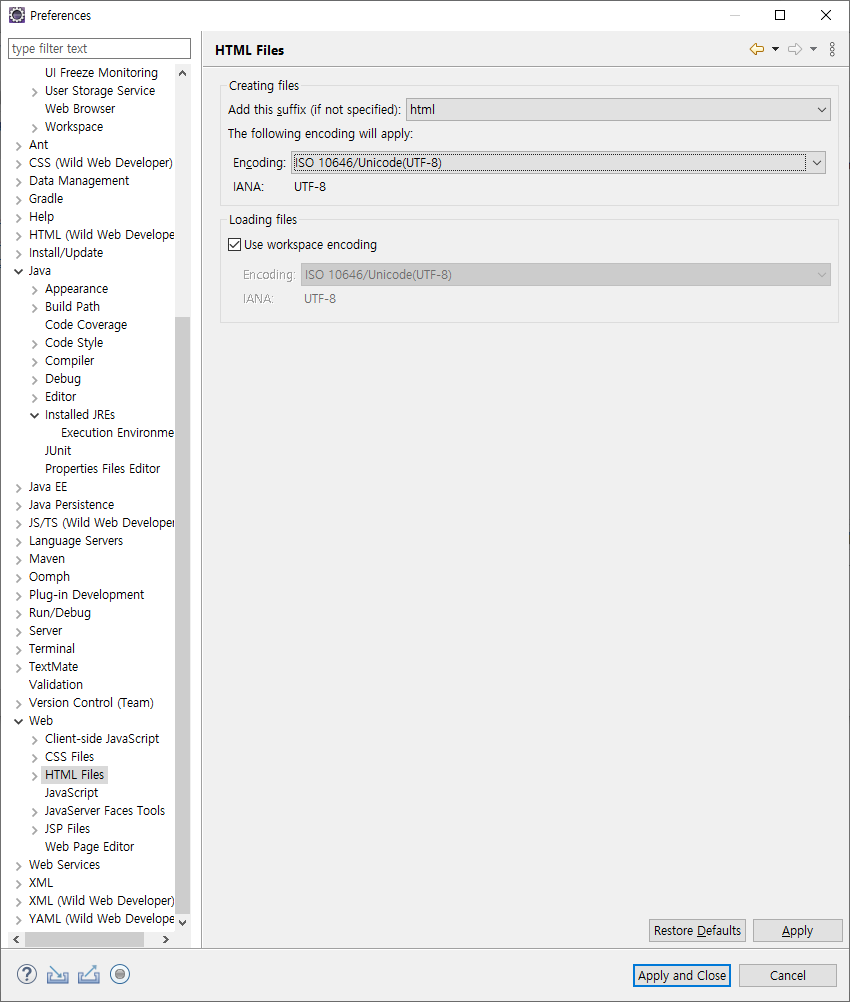The width and height of the screenshot is (850, 1002).
Task: Expand the Server tree node
Action: click(19, 631)
